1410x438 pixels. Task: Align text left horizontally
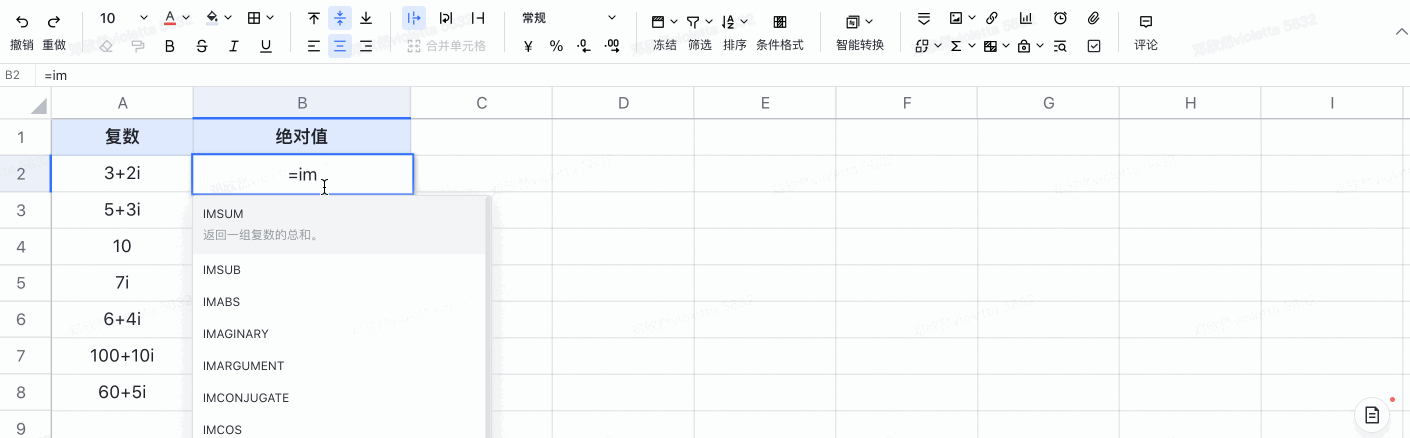pyautogui.click(x=314, y=45)
